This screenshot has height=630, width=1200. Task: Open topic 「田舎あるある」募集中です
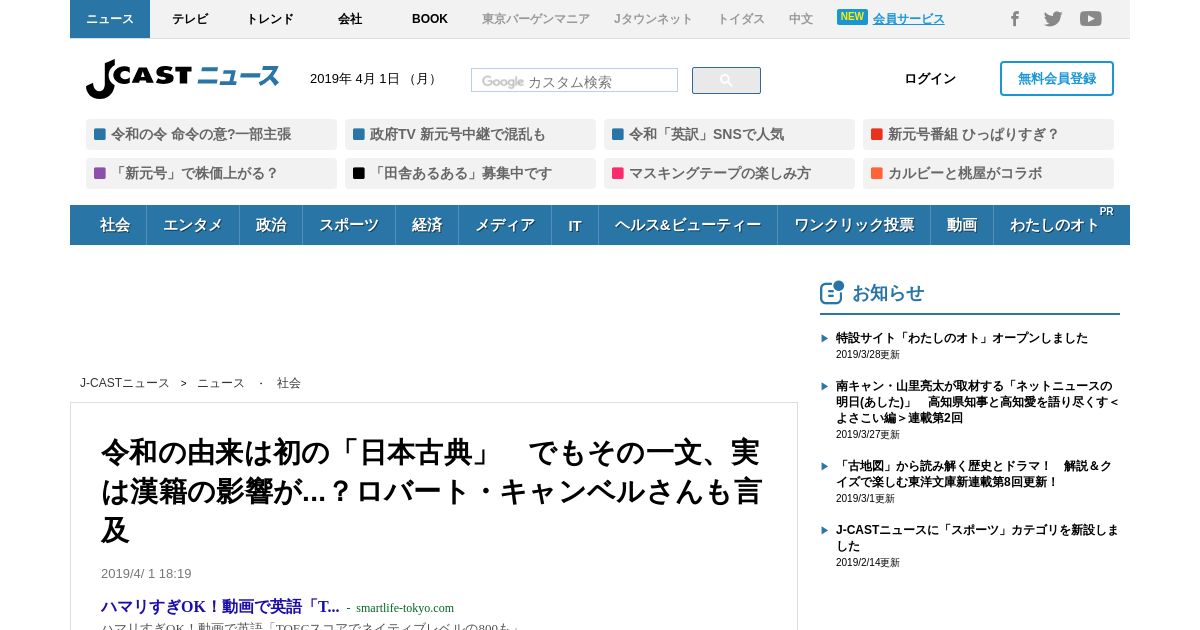(x=470, y=173)
